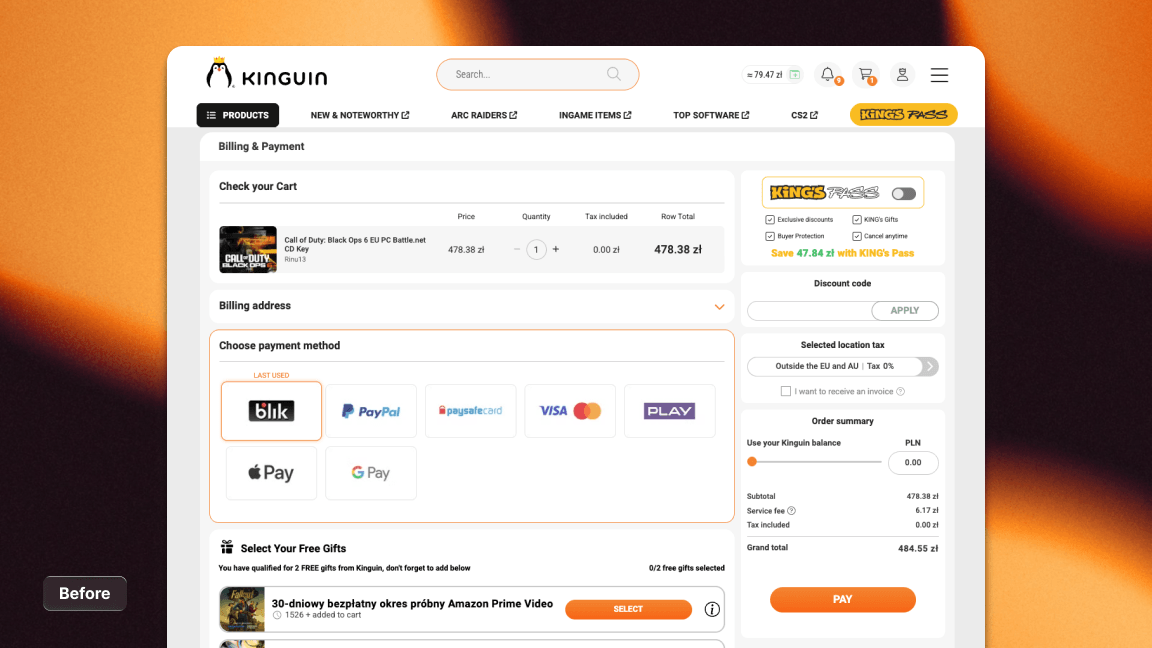Viewport: 1152px width, 648px height.
Task: Click the service fee help icon
Action: 792,511
